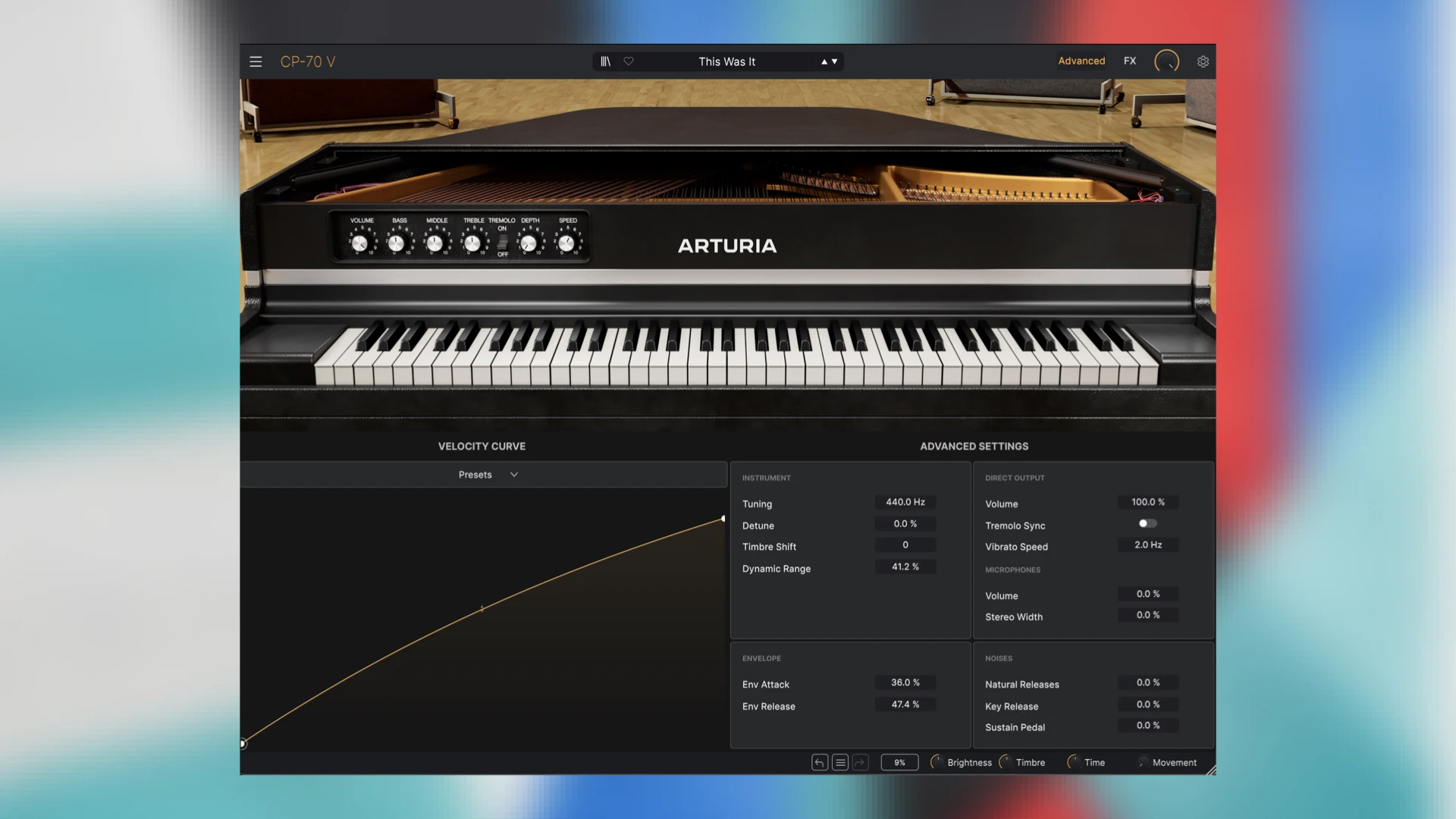Open the hamburger main menu
This screenshot has width=1456, height=819.
(x=256, y=61)
